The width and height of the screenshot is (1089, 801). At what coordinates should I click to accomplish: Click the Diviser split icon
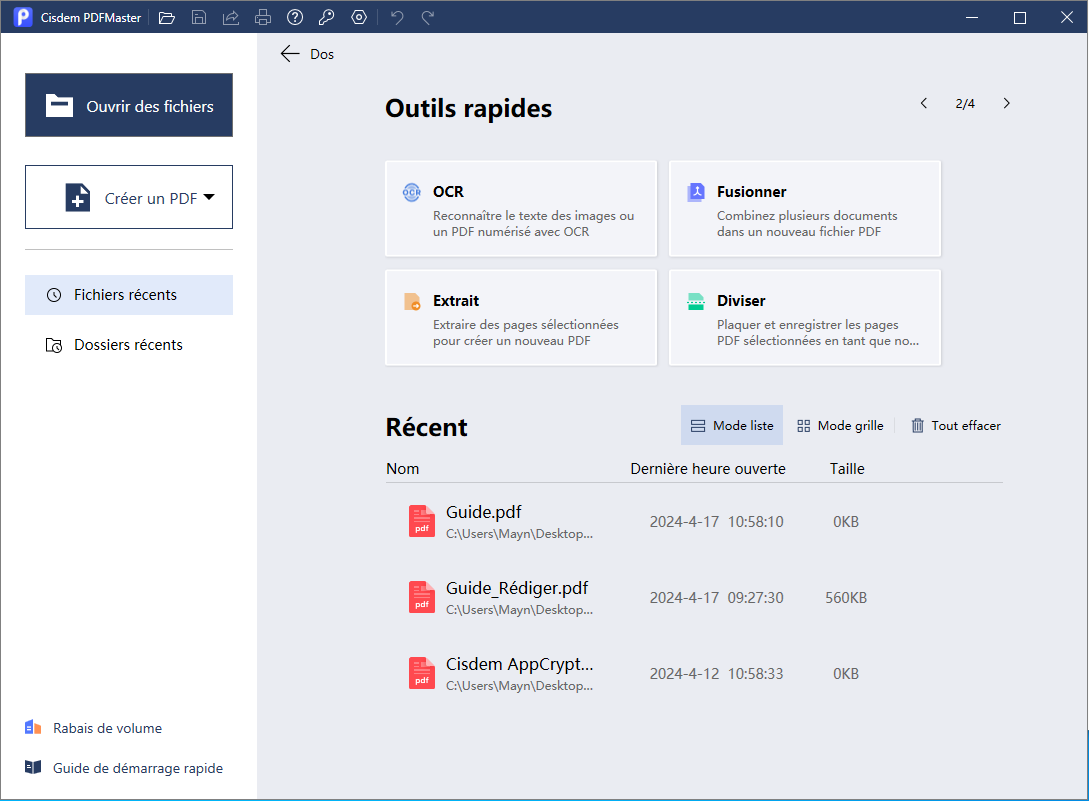[x=696, y=302]
